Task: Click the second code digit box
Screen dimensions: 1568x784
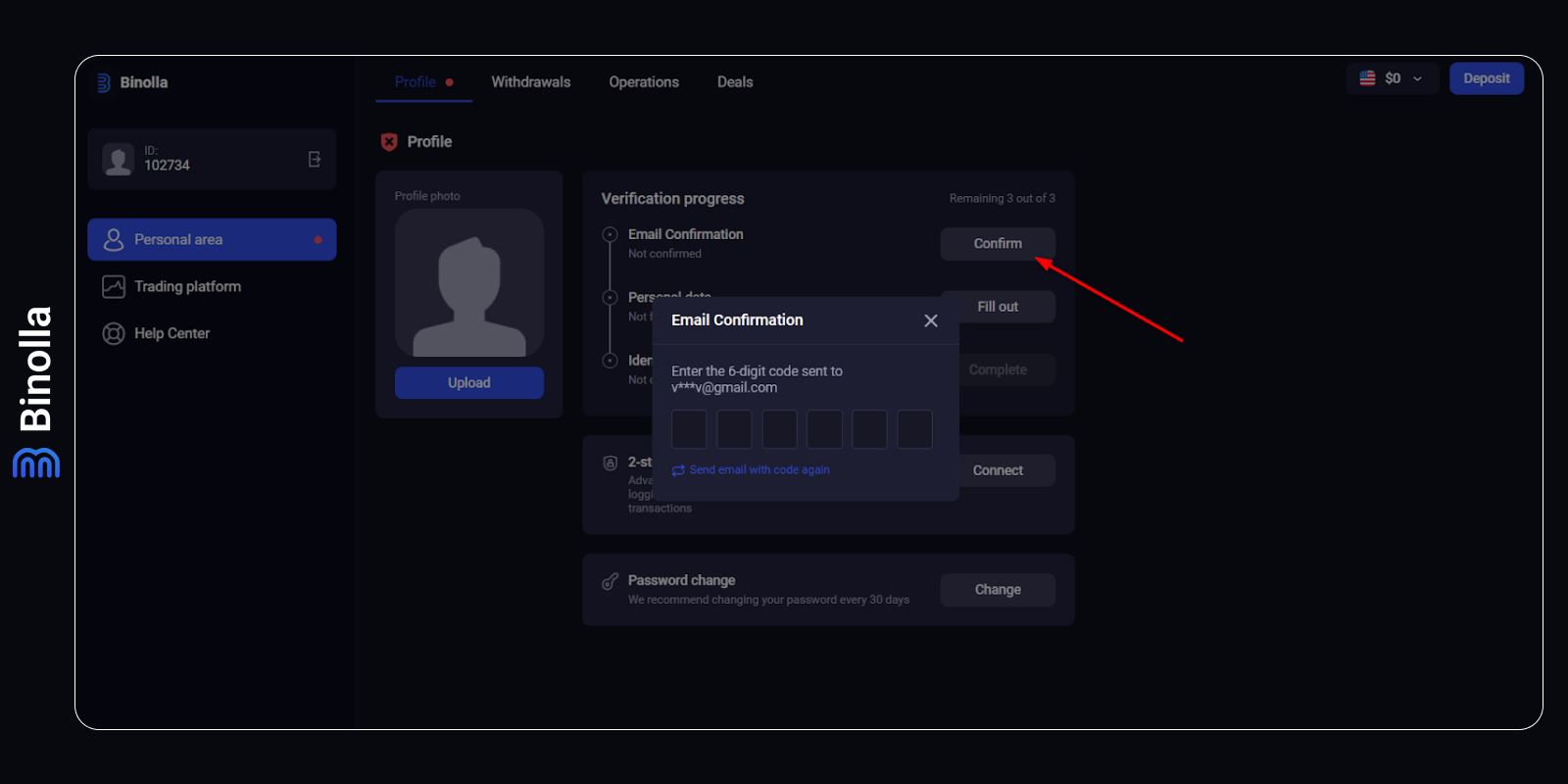Action: (x=734, y=429)
